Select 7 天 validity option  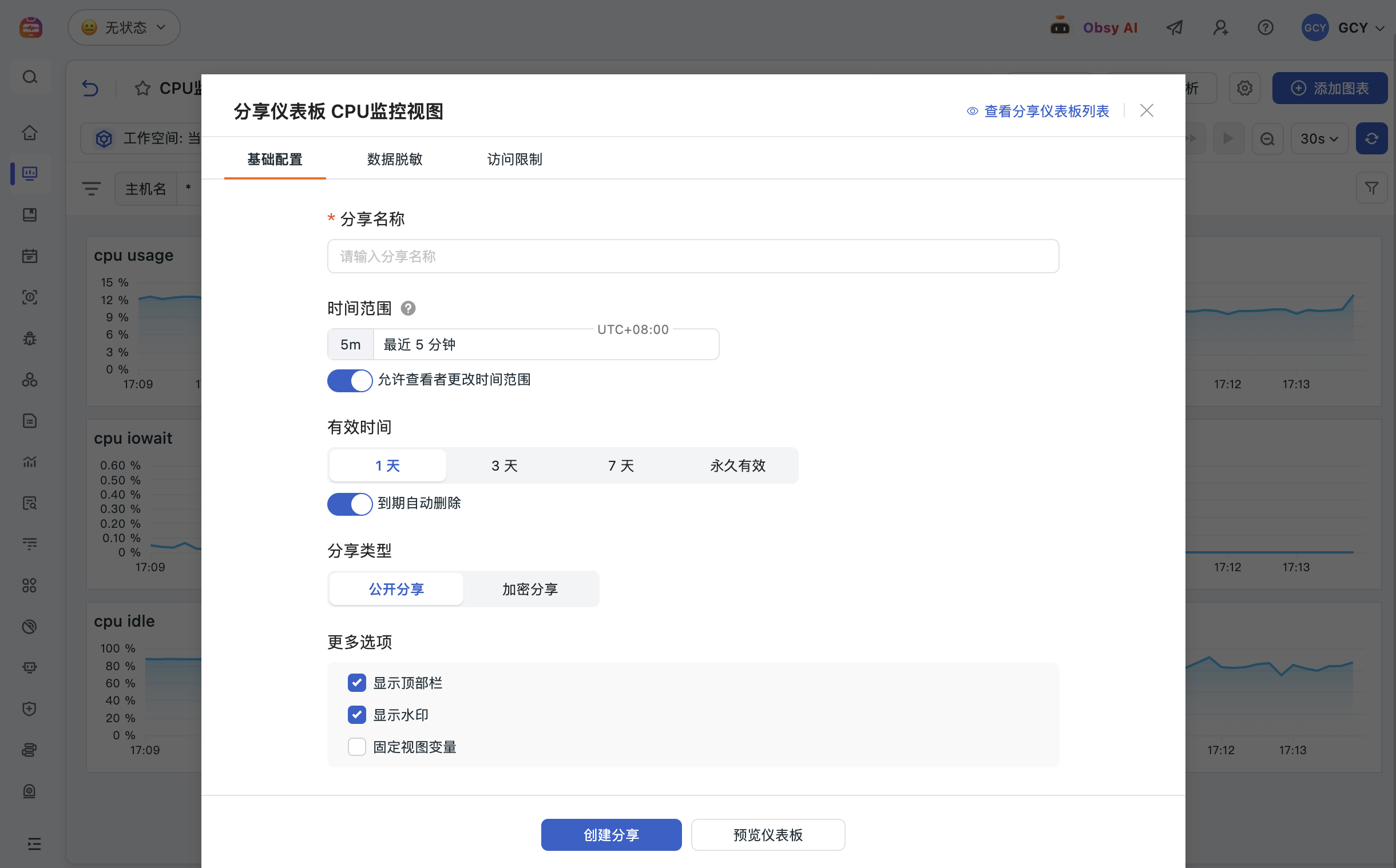coord(621,465)
